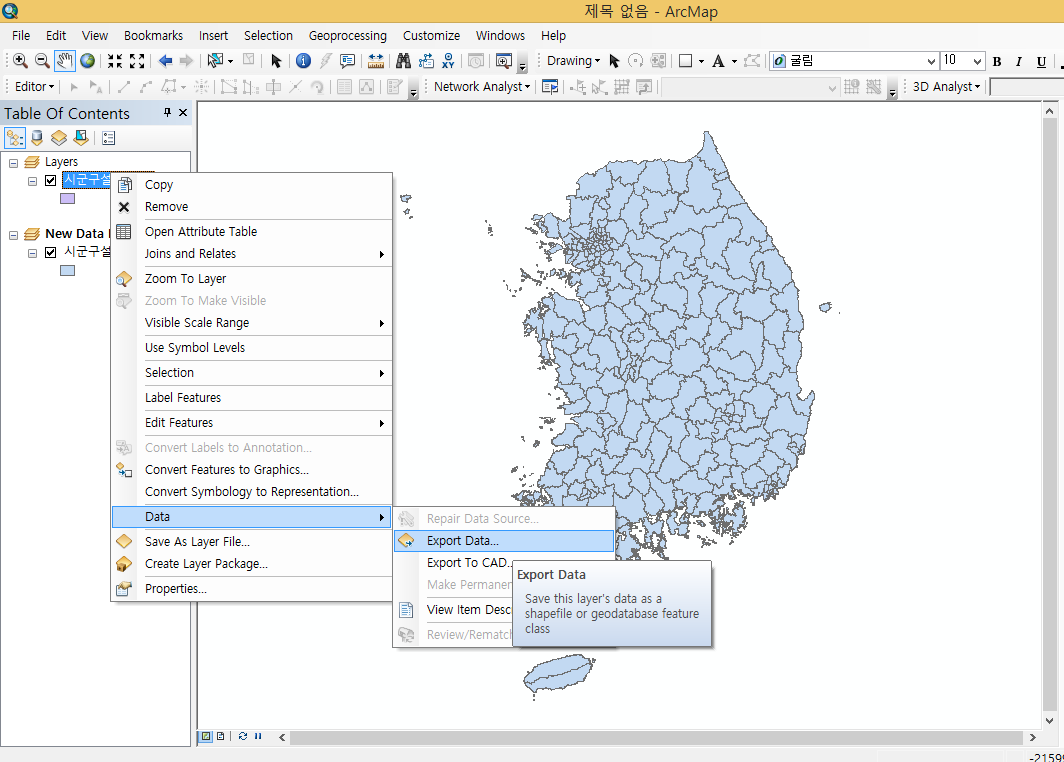Refresh the map view
This screenshot has height=762, width=1064.
[x=242, y=736]
